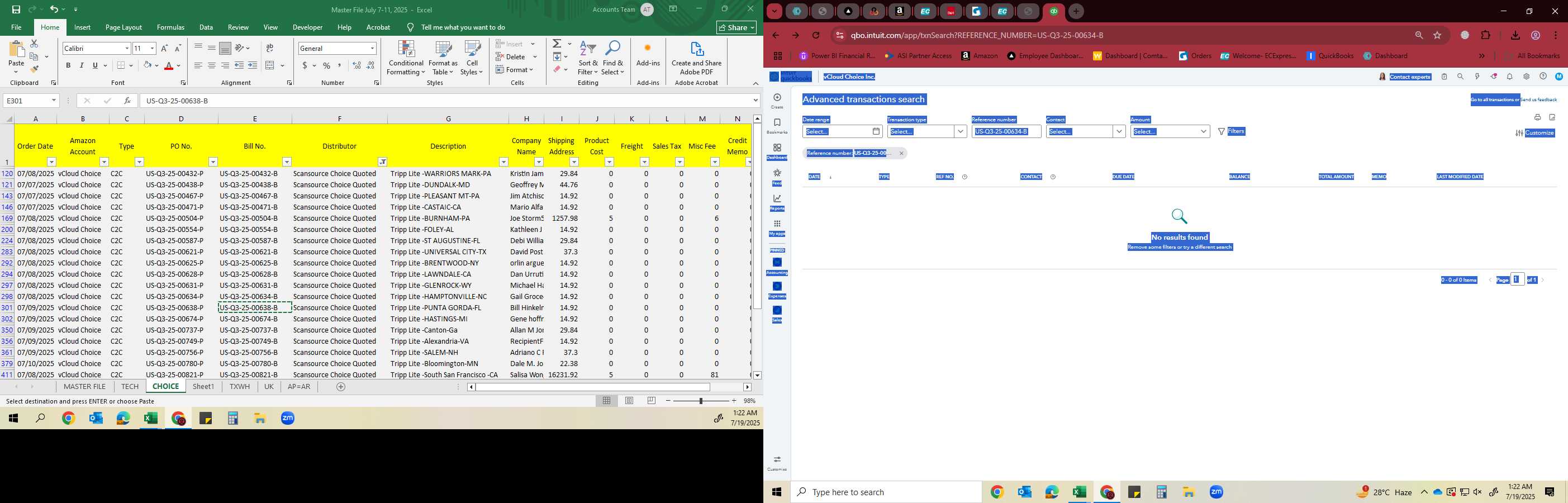1568x503 pixels.
Task: Click Create and Share Adobe PDF
Action: coord(696,59)
